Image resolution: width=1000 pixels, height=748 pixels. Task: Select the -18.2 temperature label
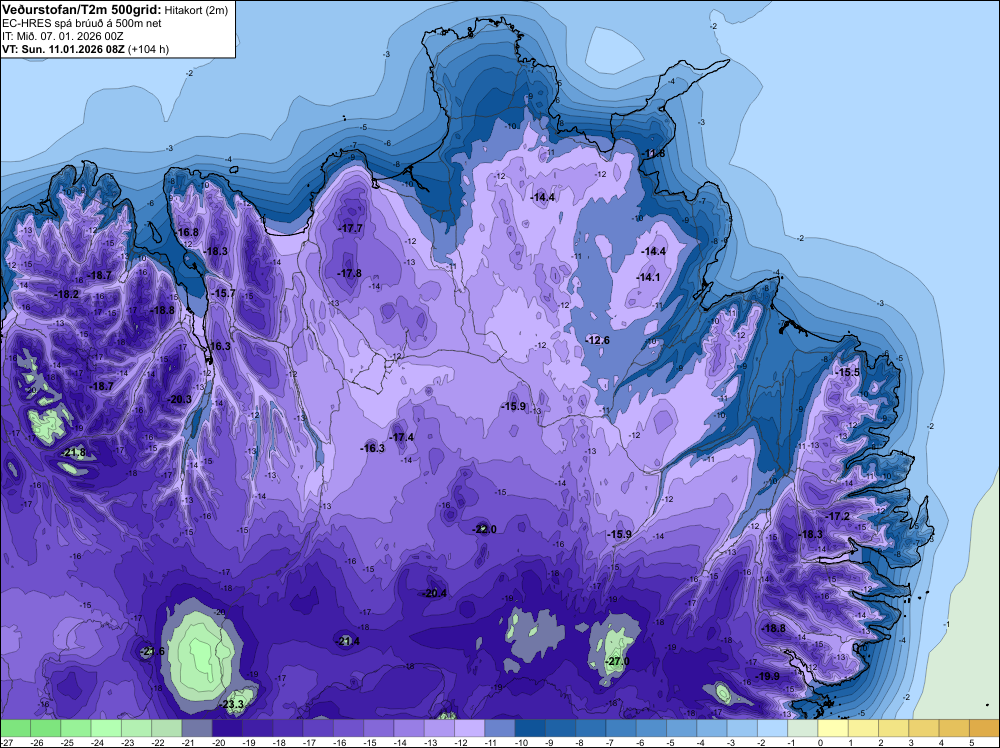point(67,295)
